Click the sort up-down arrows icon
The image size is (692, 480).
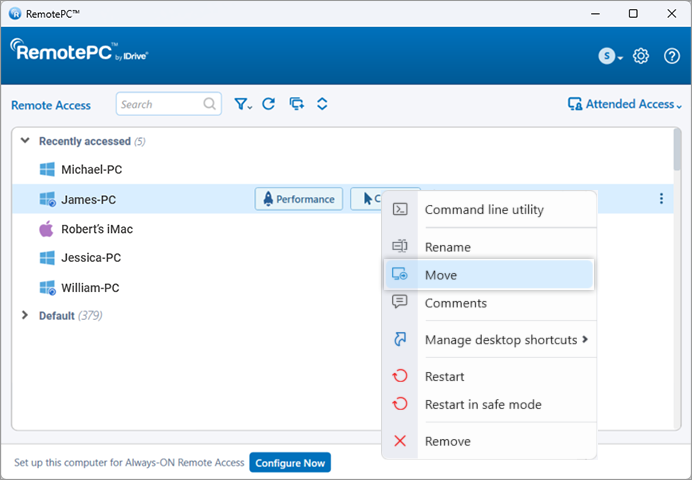(x=322, y=104)
